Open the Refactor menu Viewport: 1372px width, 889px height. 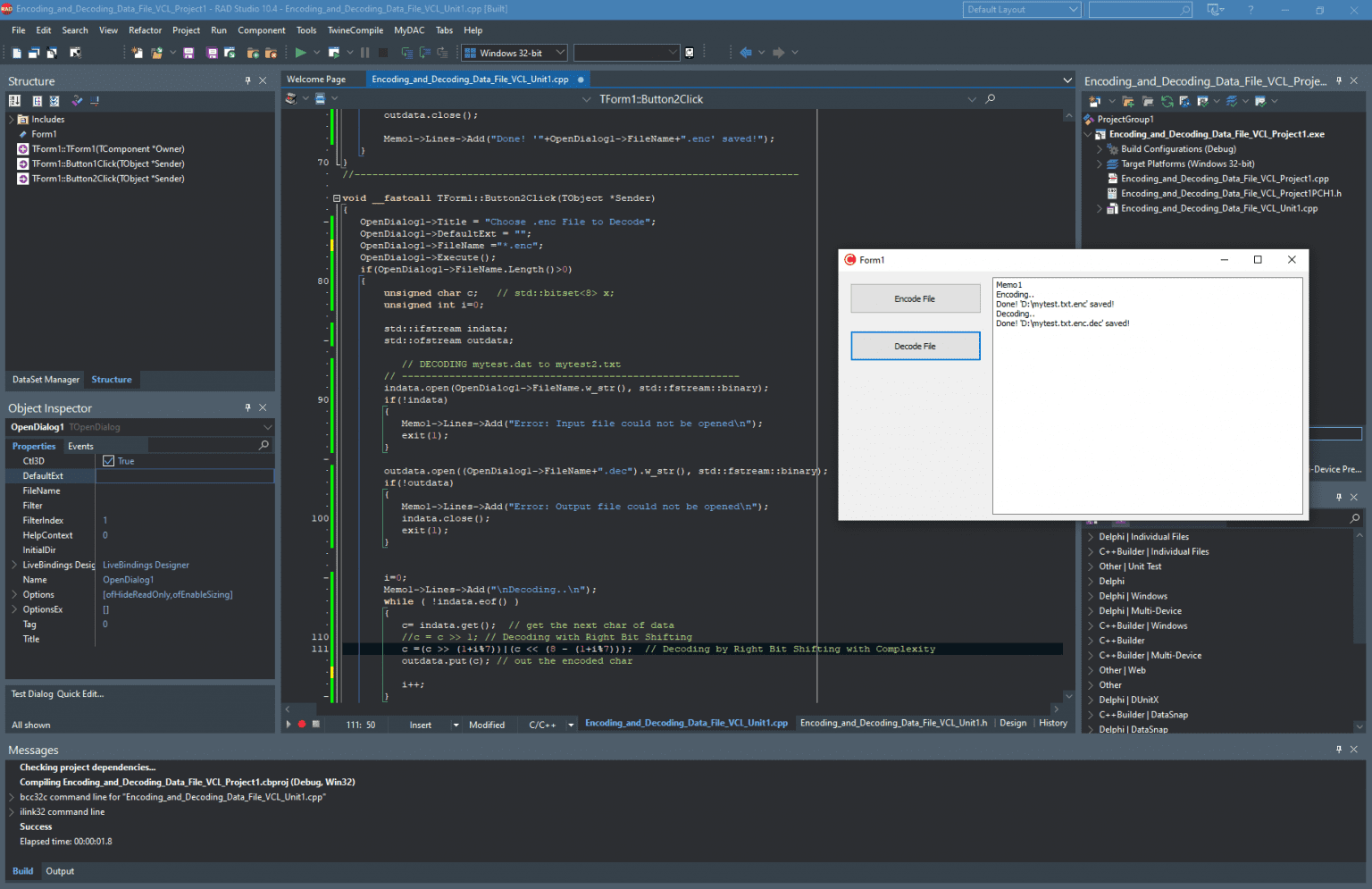(x=145, y=30)
